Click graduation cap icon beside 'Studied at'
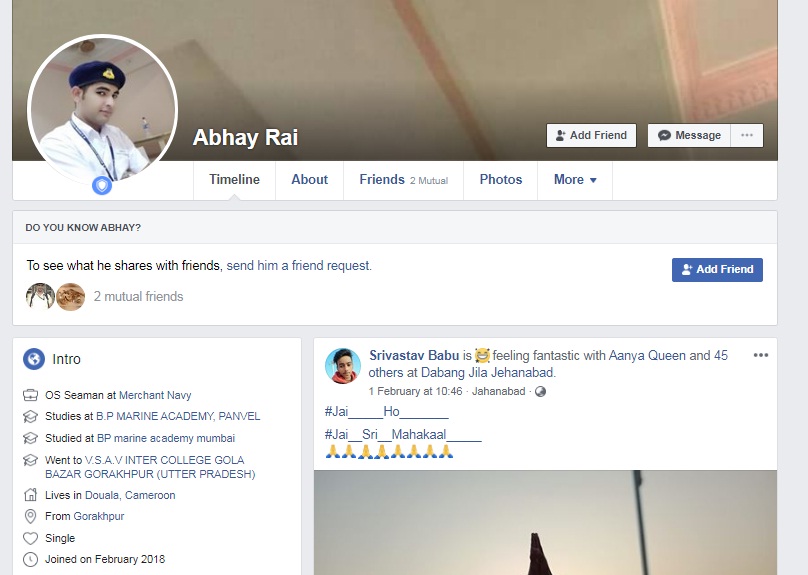The image size is (808, 575). [x=30, y=438]
